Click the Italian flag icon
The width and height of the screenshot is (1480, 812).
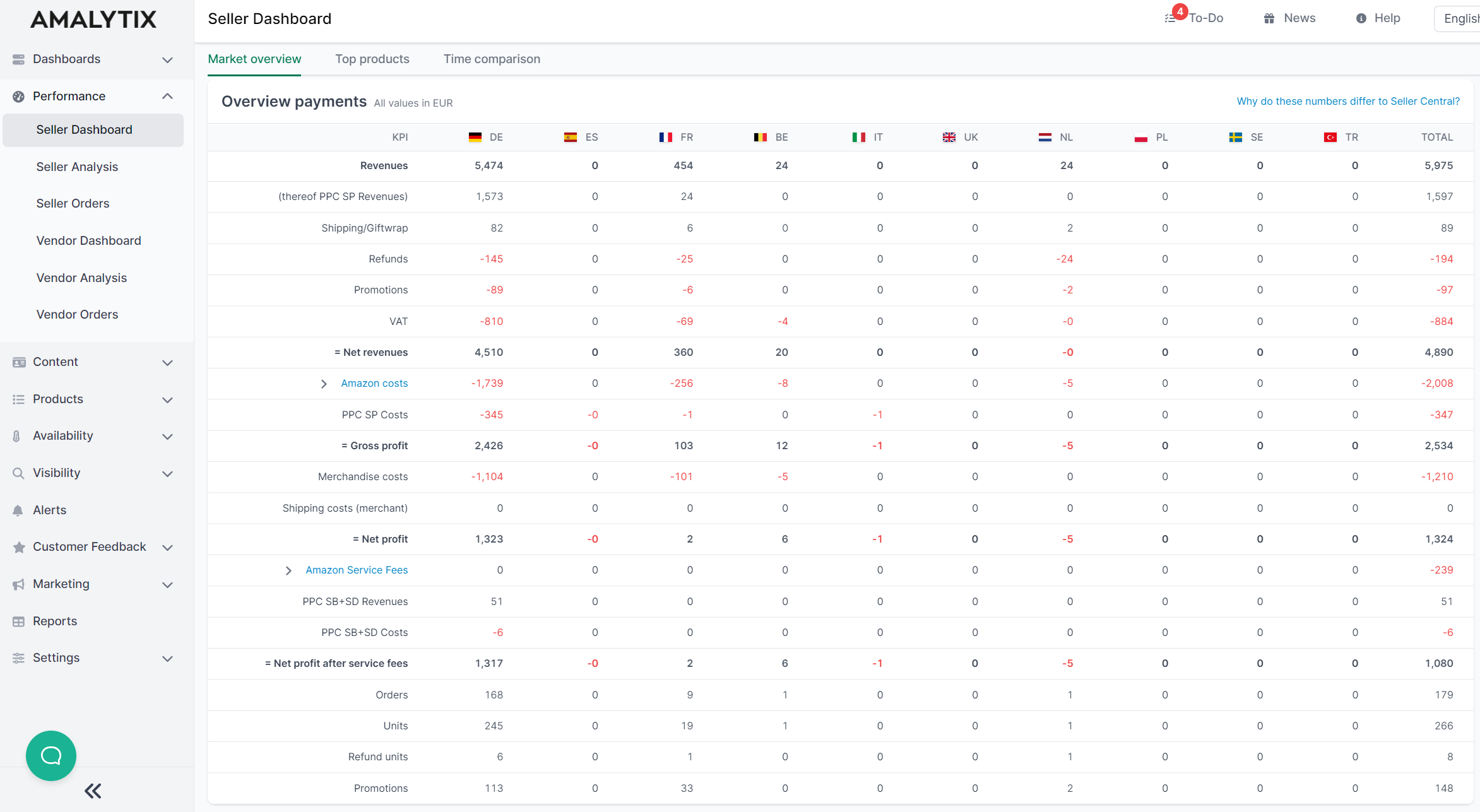click(x=859, y=138)
